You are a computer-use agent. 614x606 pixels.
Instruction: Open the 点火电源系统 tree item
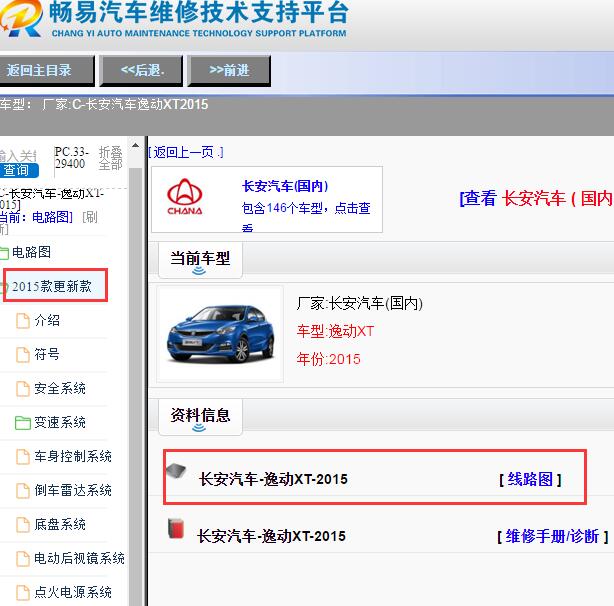pyautogui.click(x=73, y=592)
